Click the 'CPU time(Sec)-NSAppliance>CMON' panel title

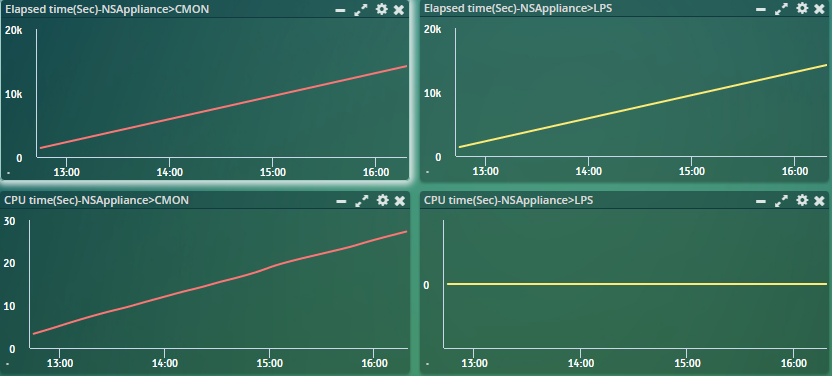[97, 200]
